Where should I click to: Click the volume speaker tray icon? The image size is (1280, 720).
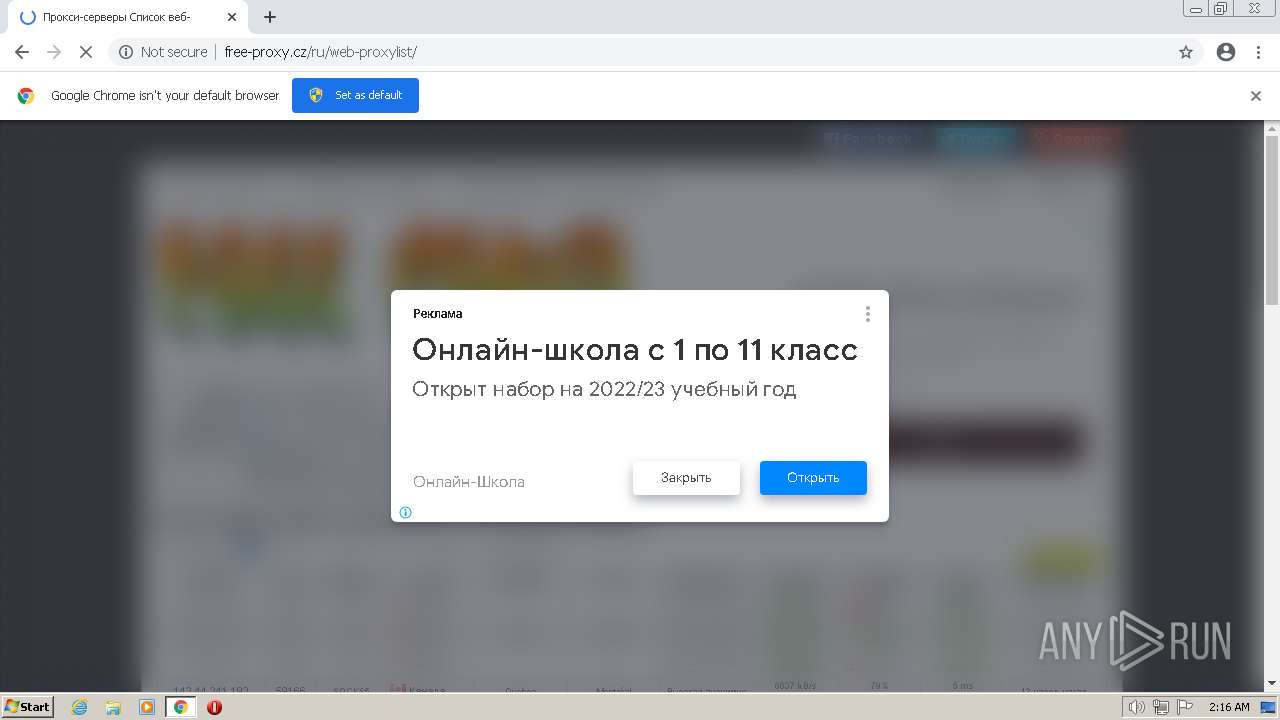1138,707
